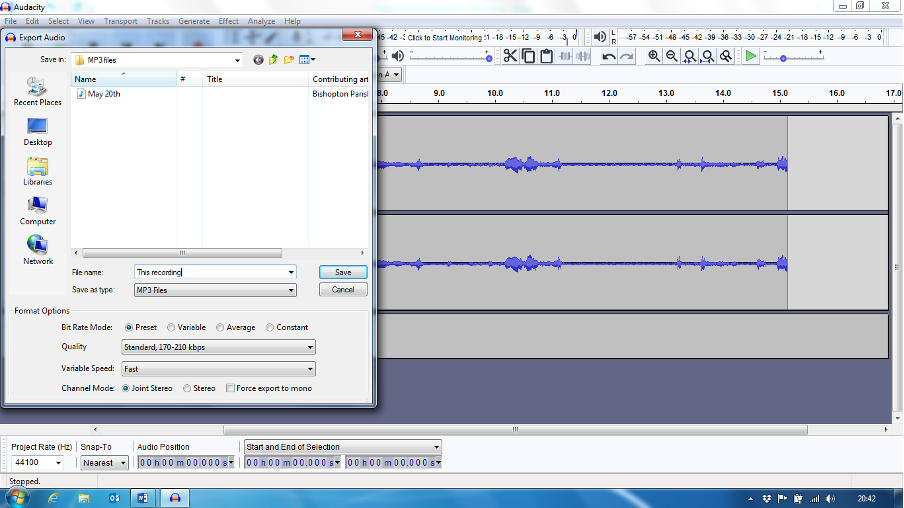Image resolution: width=904 pixels, height=508 pixels.
Task: Open the Save as type dropdown
Action: (291, 290)
